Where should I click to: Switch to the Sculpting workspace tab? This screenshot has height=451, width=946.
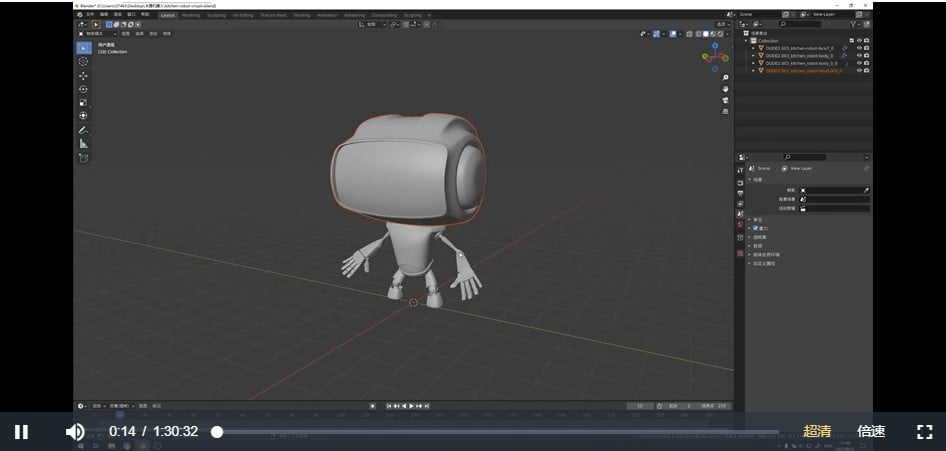[x=216, y=15]
